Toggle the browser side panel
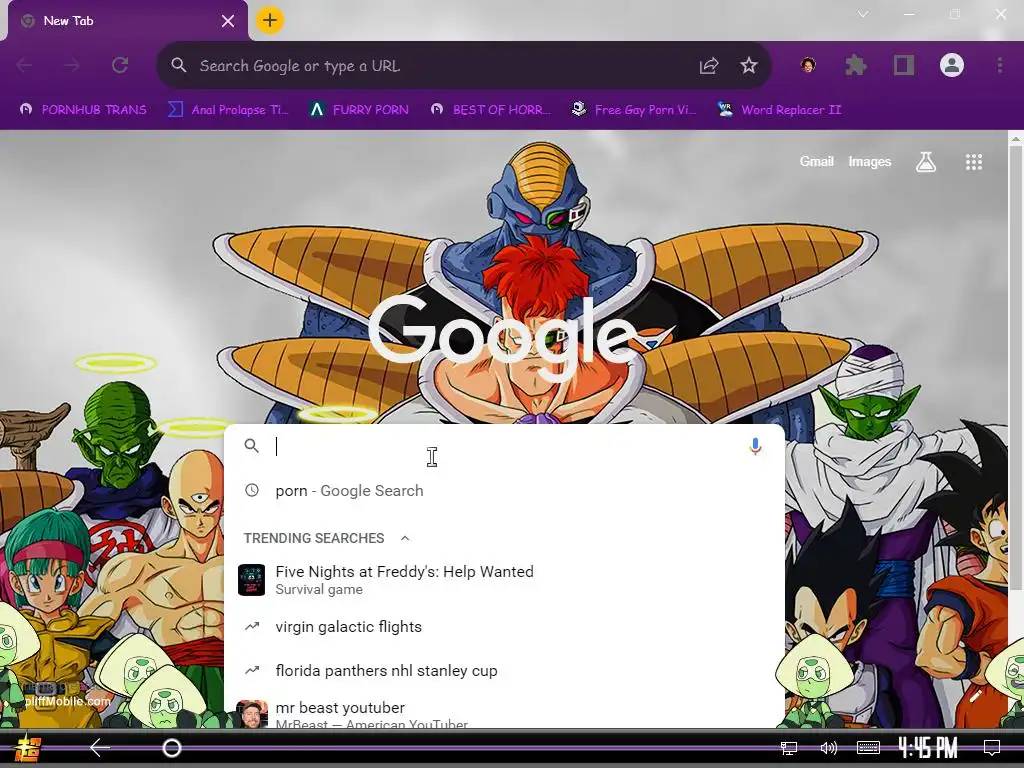 tap(904, 65)
